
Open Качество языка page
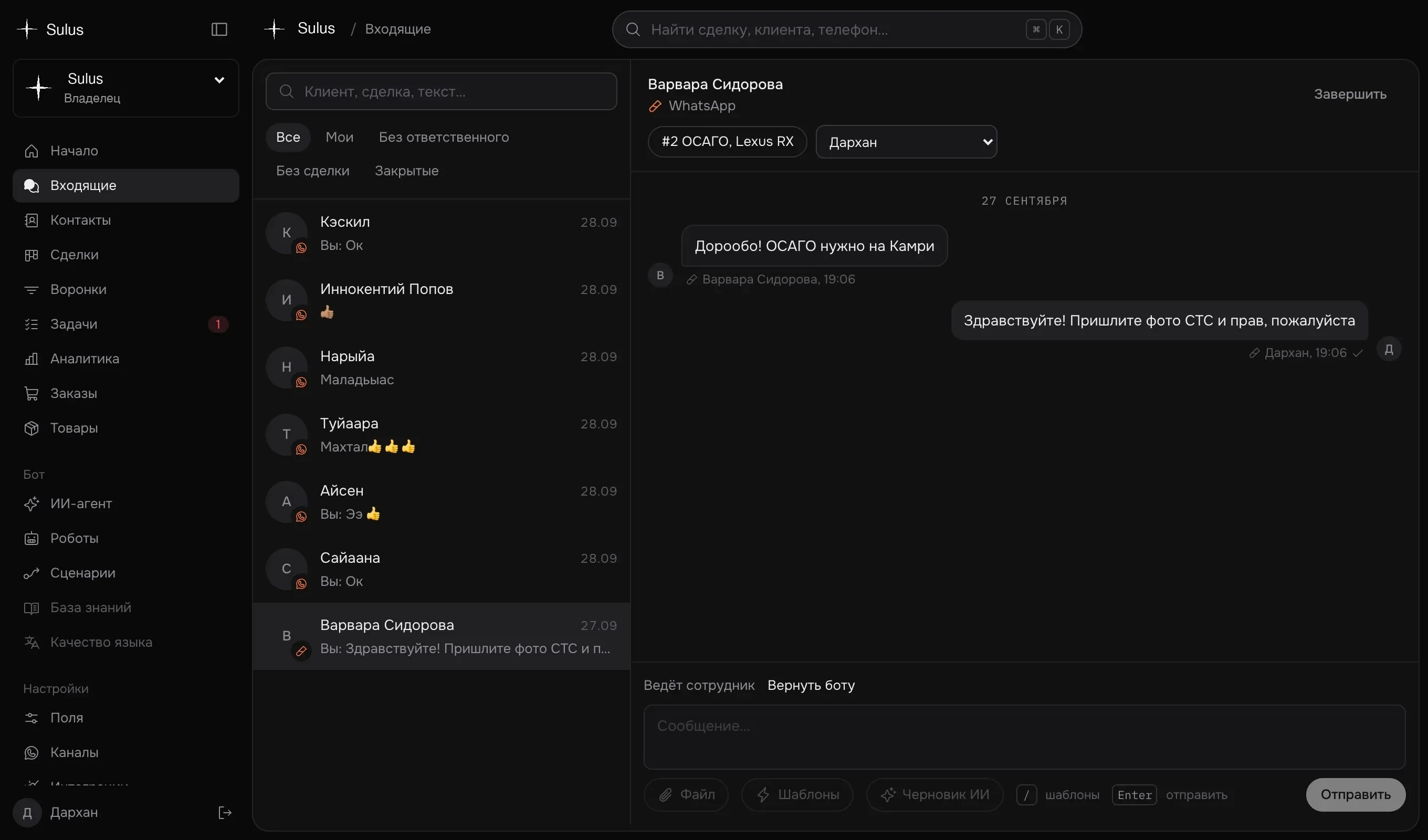click(125, 642)
